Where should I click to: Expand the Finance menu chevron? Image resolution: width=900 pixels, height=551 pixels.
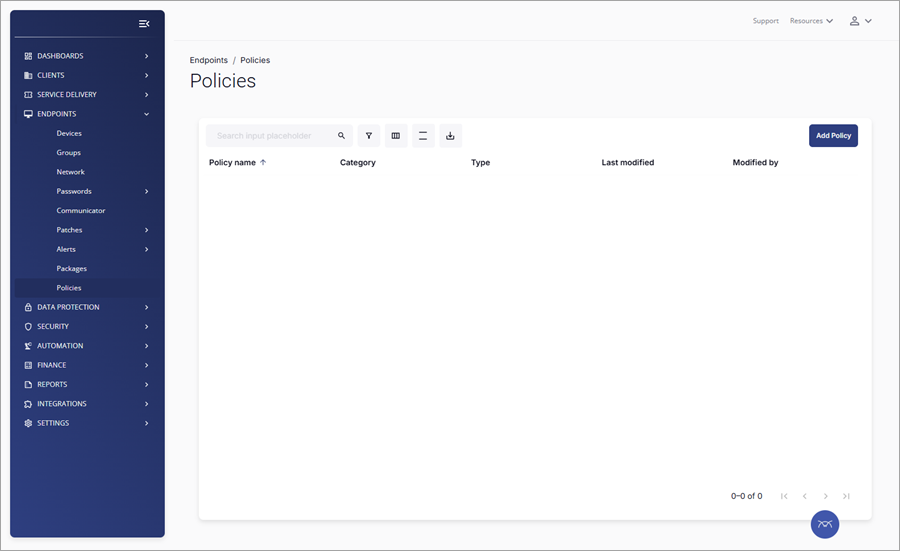coord(146,365)
